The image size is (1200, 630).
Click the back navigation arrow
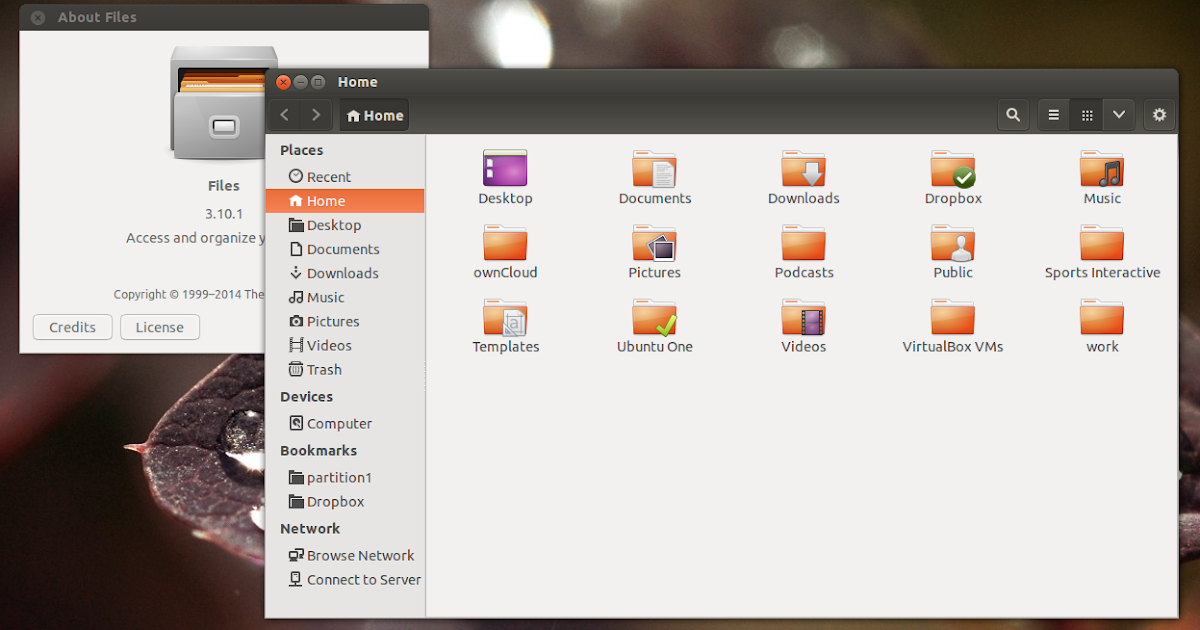coord(284,114)
